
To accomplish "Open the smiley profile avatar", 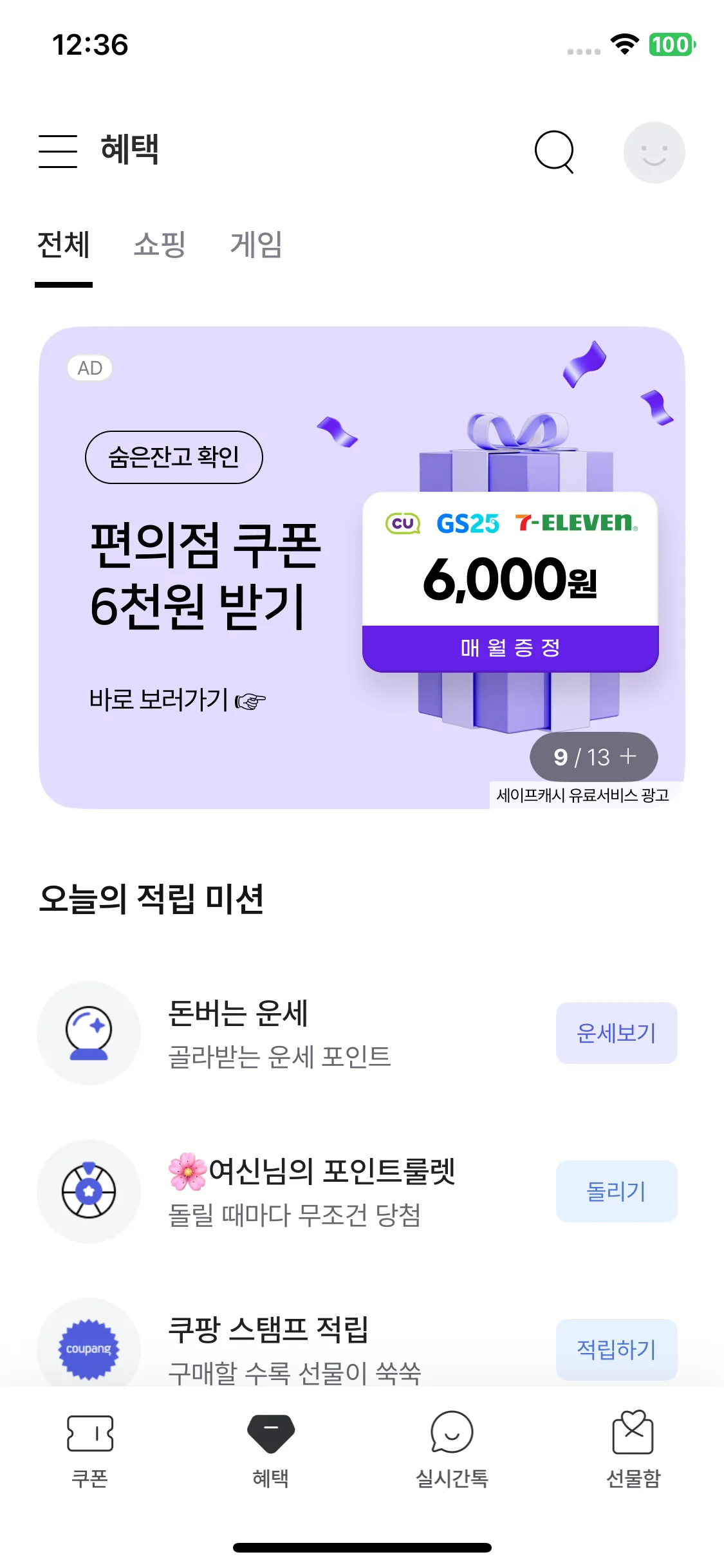I will click(x=654, y=153).
